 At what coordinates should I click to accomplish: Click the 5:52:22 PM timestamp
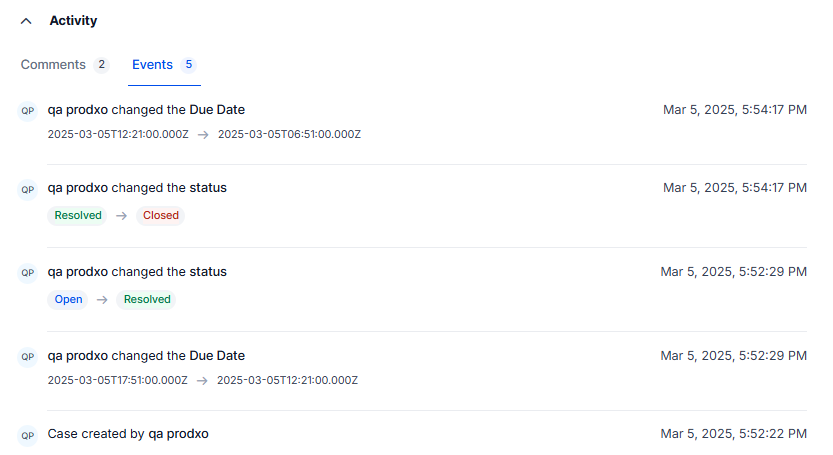click(733, 434)
